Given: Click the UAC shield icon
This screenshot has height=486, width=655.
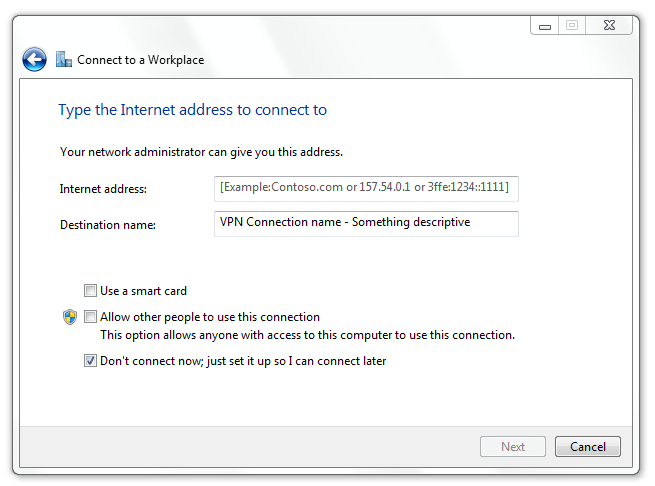Looking at the screenshot, I should click(70, 317).
